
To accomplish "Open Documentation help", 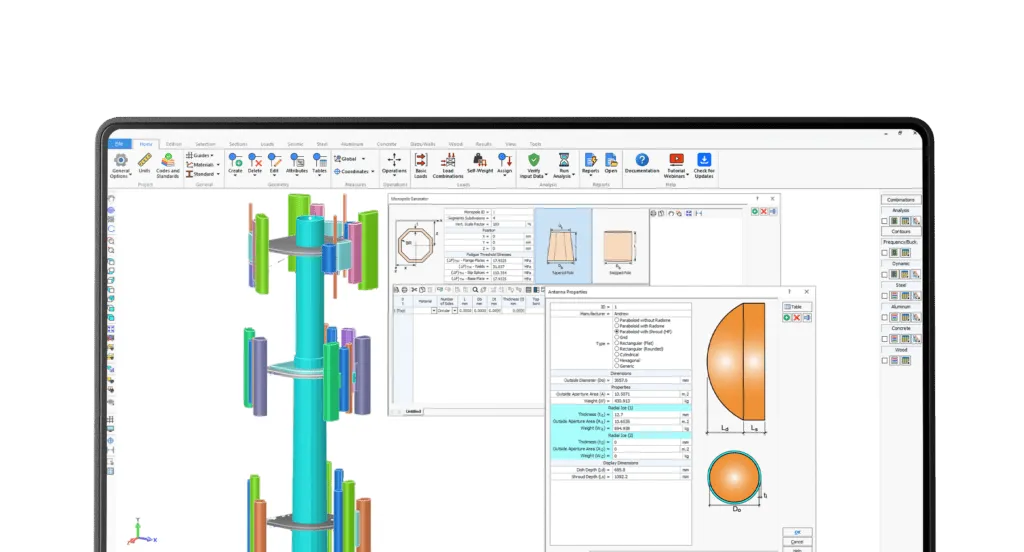I will [x=642, y=163].
